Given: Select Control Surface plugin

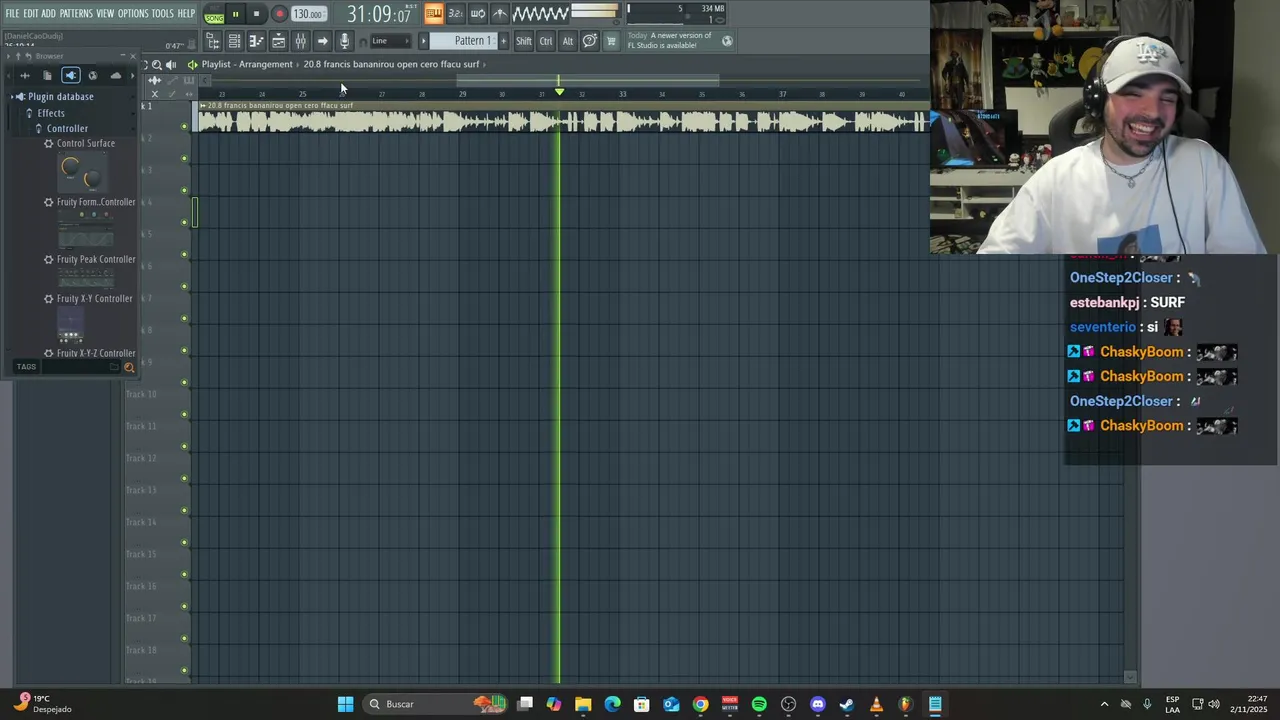Looking at the screenshot, I should pyautogui.click(x=85, y=143).
